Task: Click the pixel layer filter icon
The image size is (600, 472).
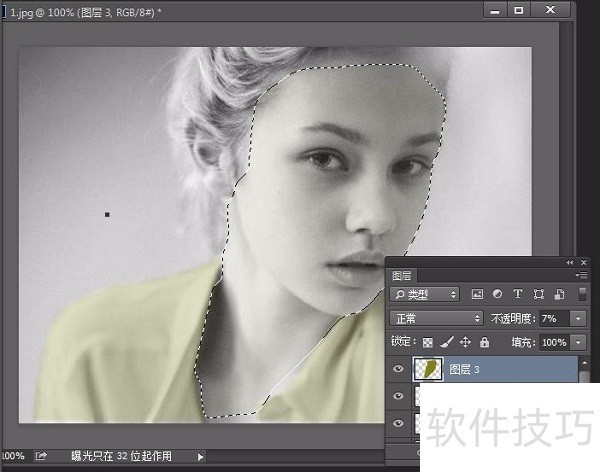Action: [x=478, y=295]
